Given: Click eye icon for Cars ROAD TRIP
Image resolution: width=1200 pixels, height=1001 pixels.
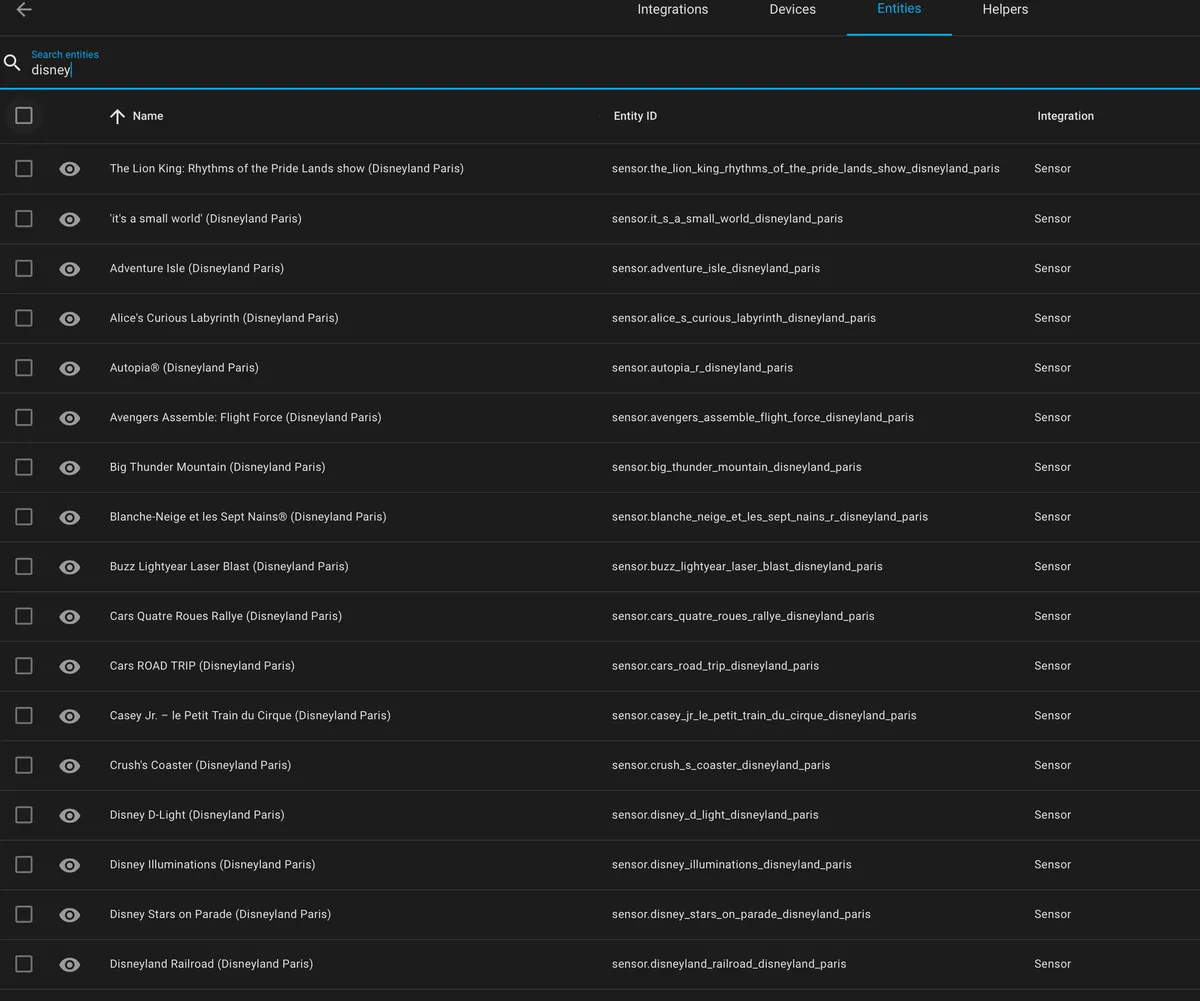Looking at the screenshot, I should 69,666.
